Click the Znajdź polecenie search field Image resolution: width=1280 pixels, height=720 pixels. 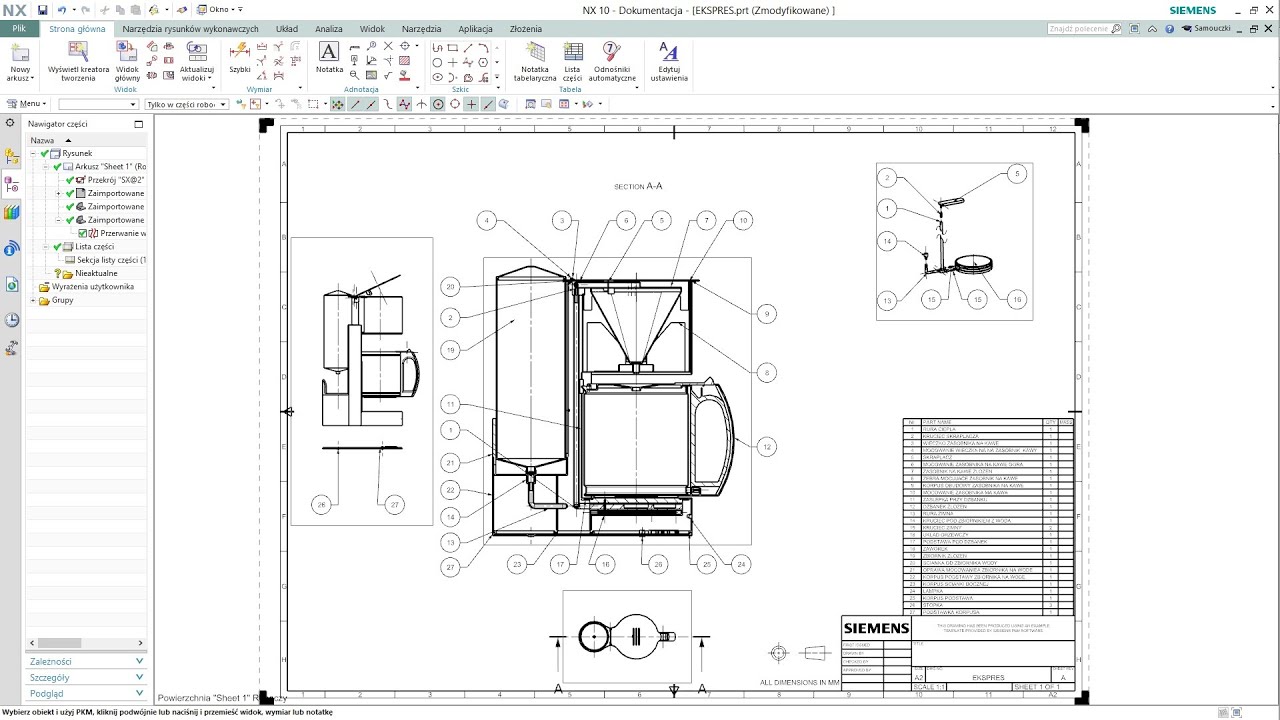point(1078,29)
